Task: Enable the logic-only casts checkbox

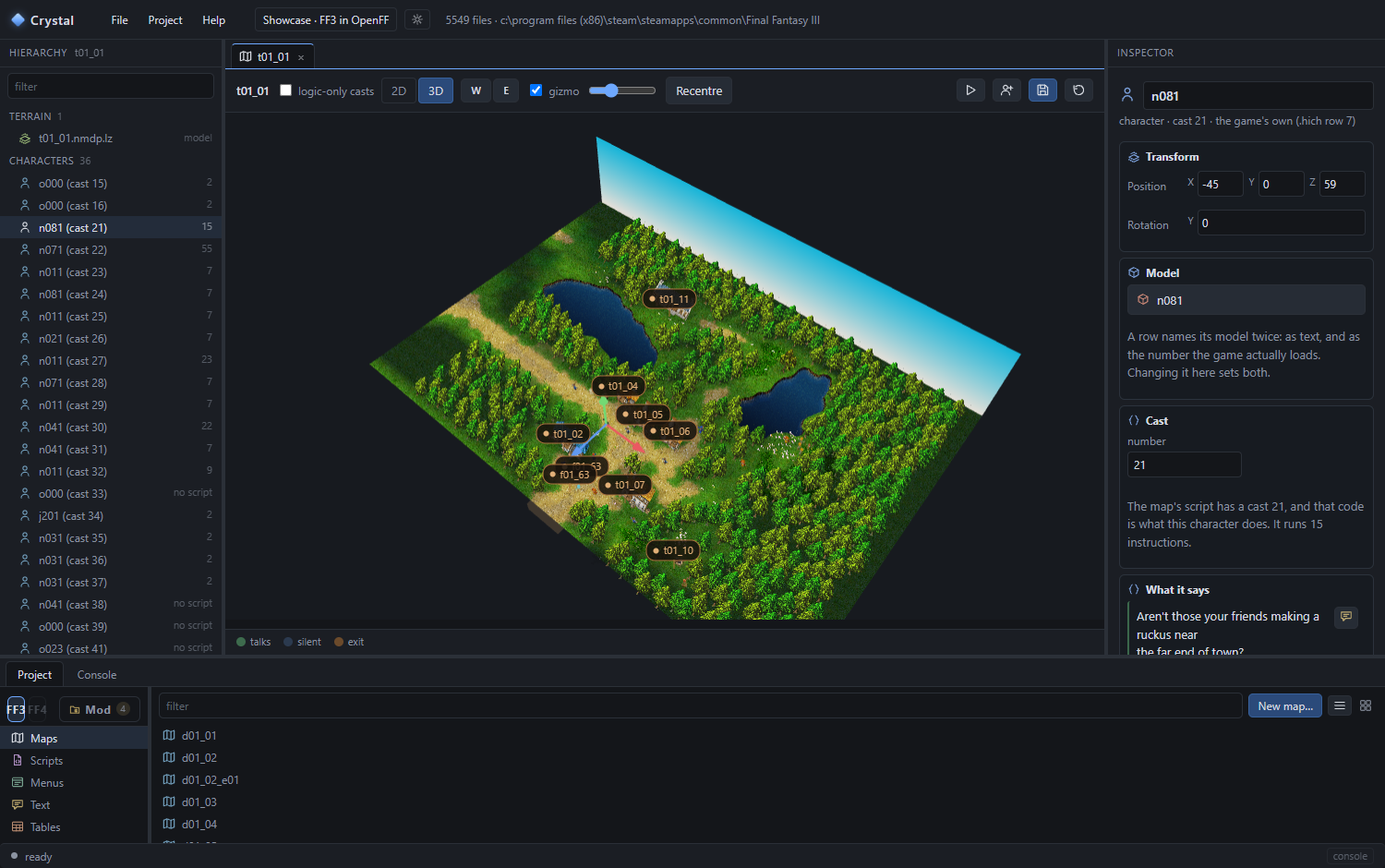Action: click(285, 90)
